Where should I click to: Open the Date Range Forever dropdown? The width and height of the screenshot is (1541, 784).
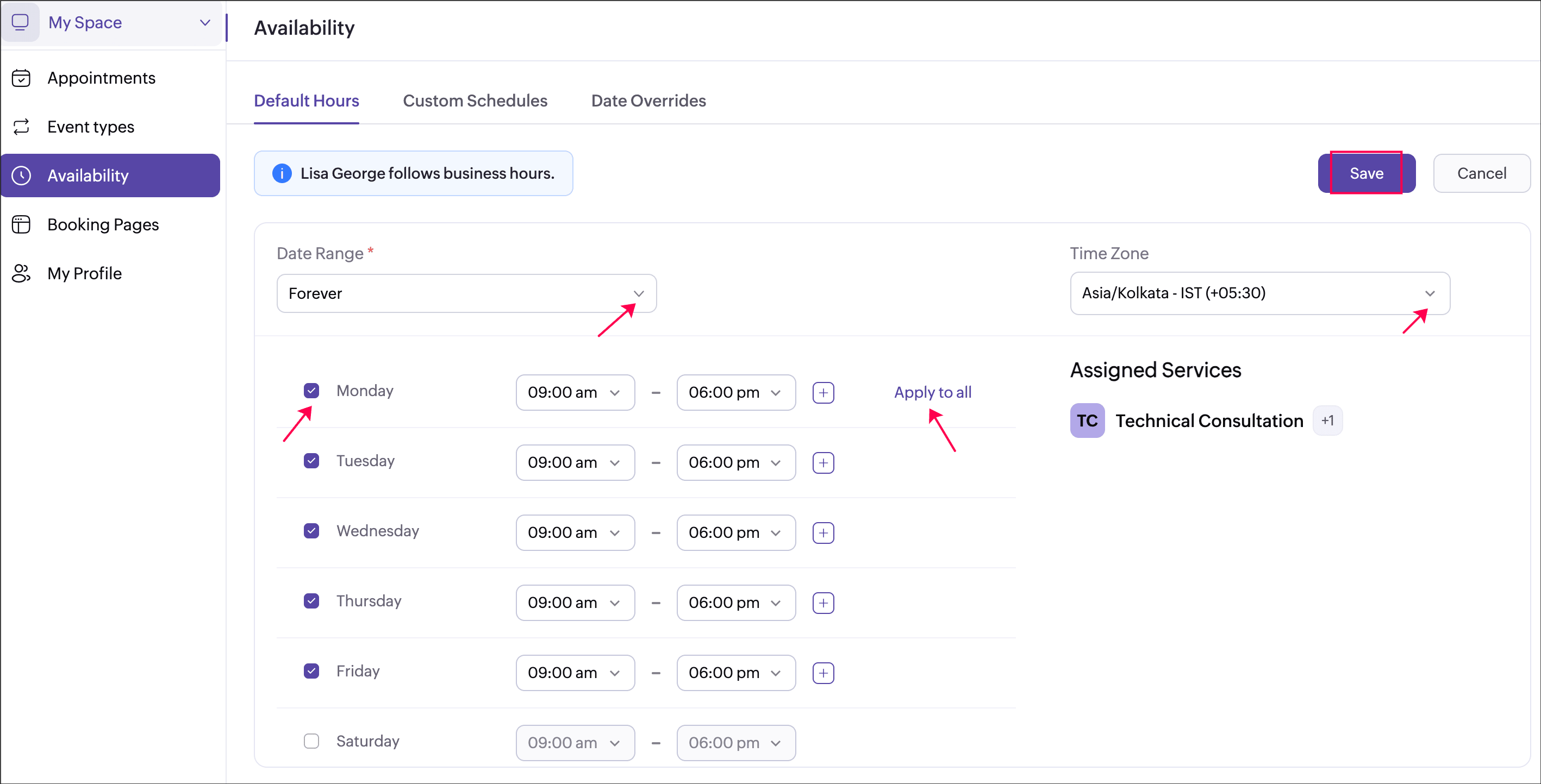tap(466, 293)
